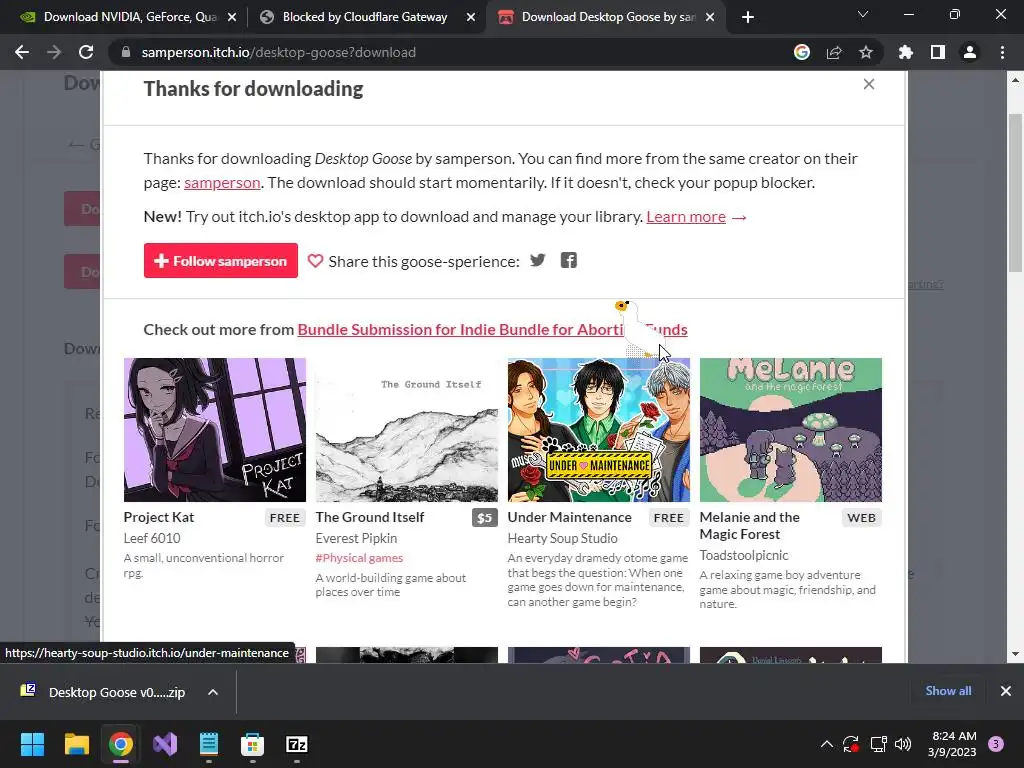Open Microsoft Store from taskbar

(253, 744)
